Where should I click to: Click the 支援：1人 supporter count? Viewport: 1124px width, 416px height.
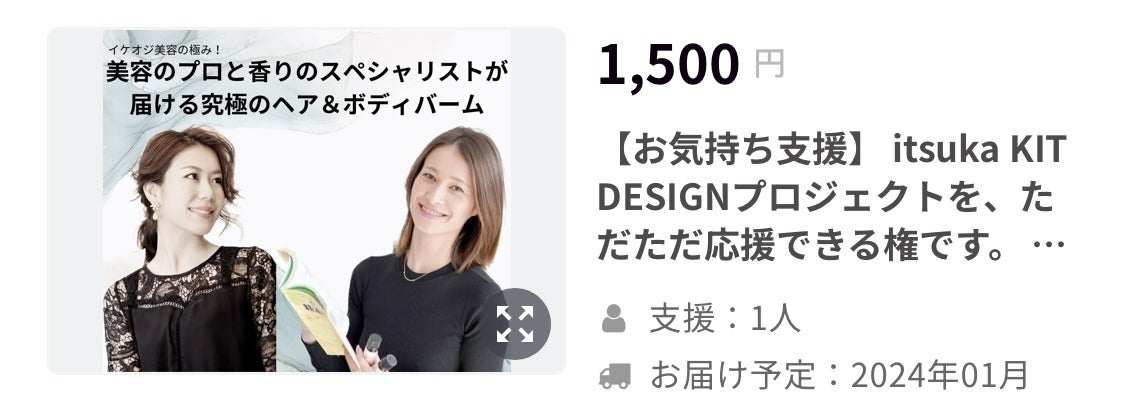coord(725,319)
